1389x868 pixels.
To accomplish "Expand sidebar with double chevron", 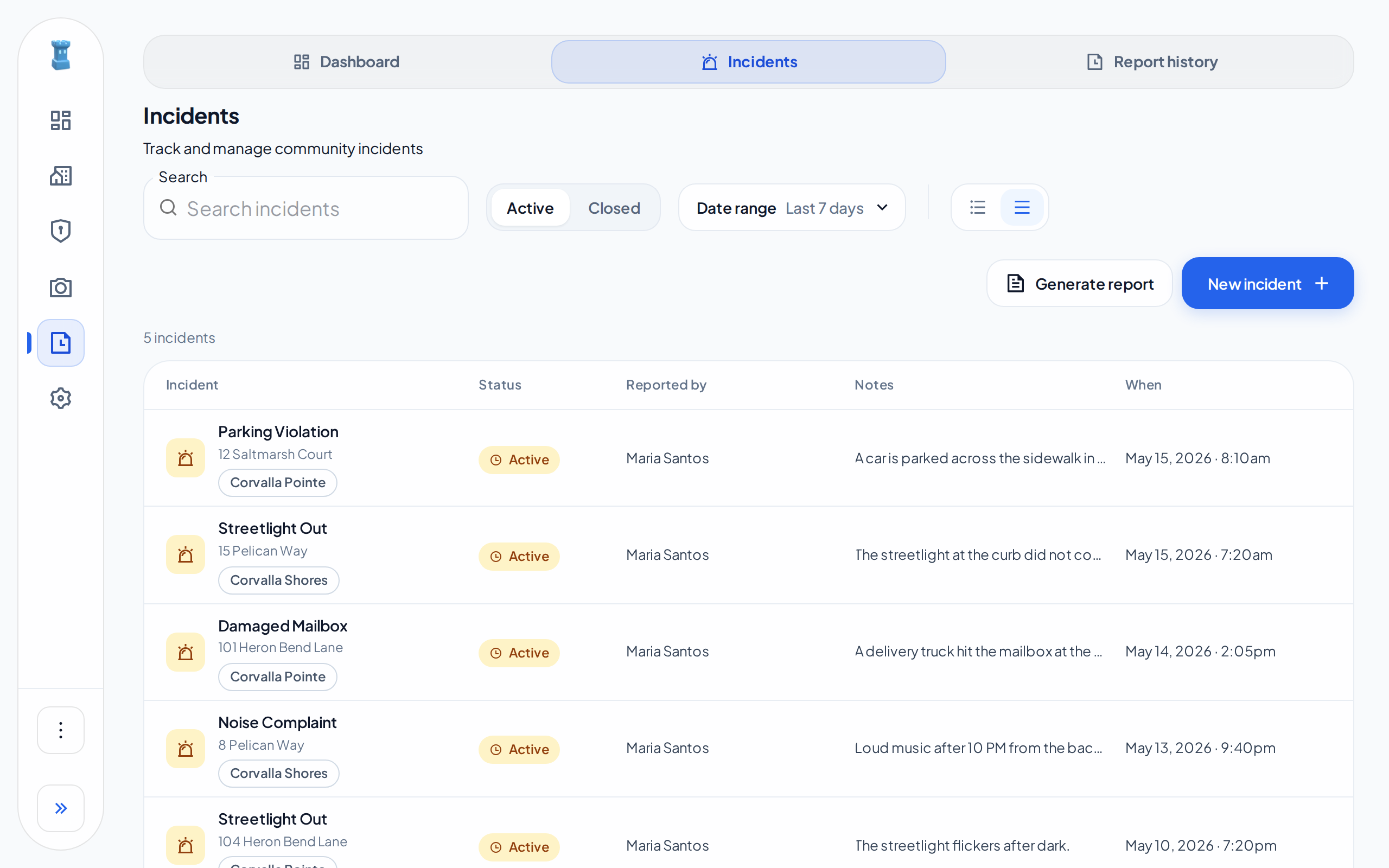I will (61, 808).
